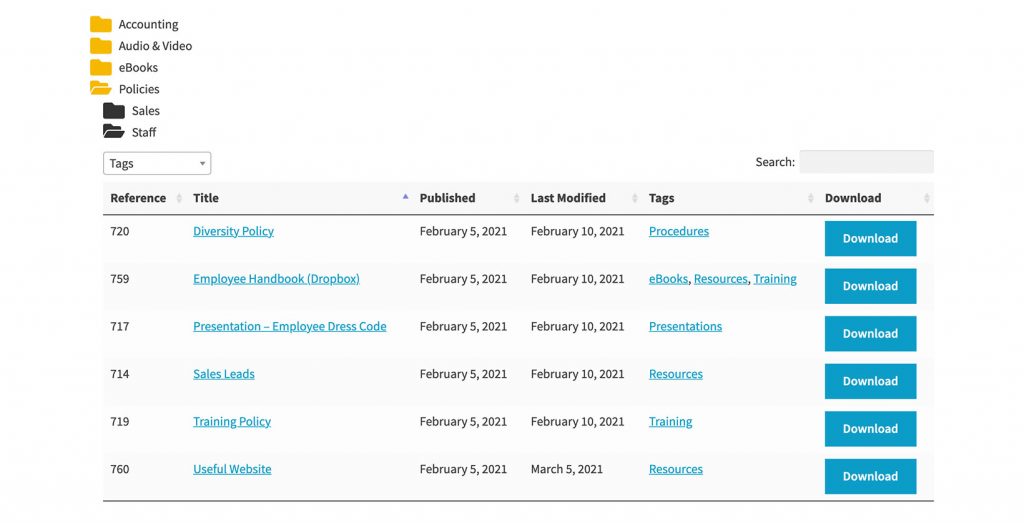Screen dimensions: 1024x523
Task: Click the eBooks folder icon
Action: [x=101, y=68]
